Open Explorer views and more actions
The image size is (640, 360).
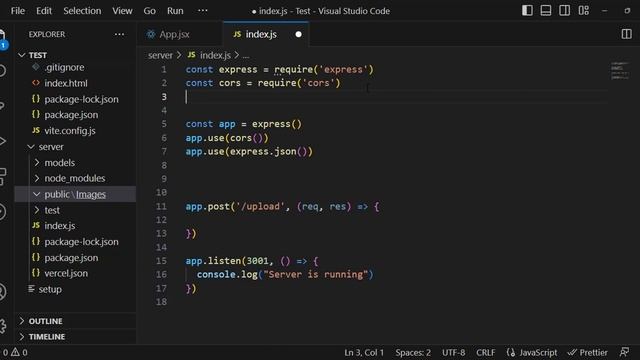(x=119, y=34)
